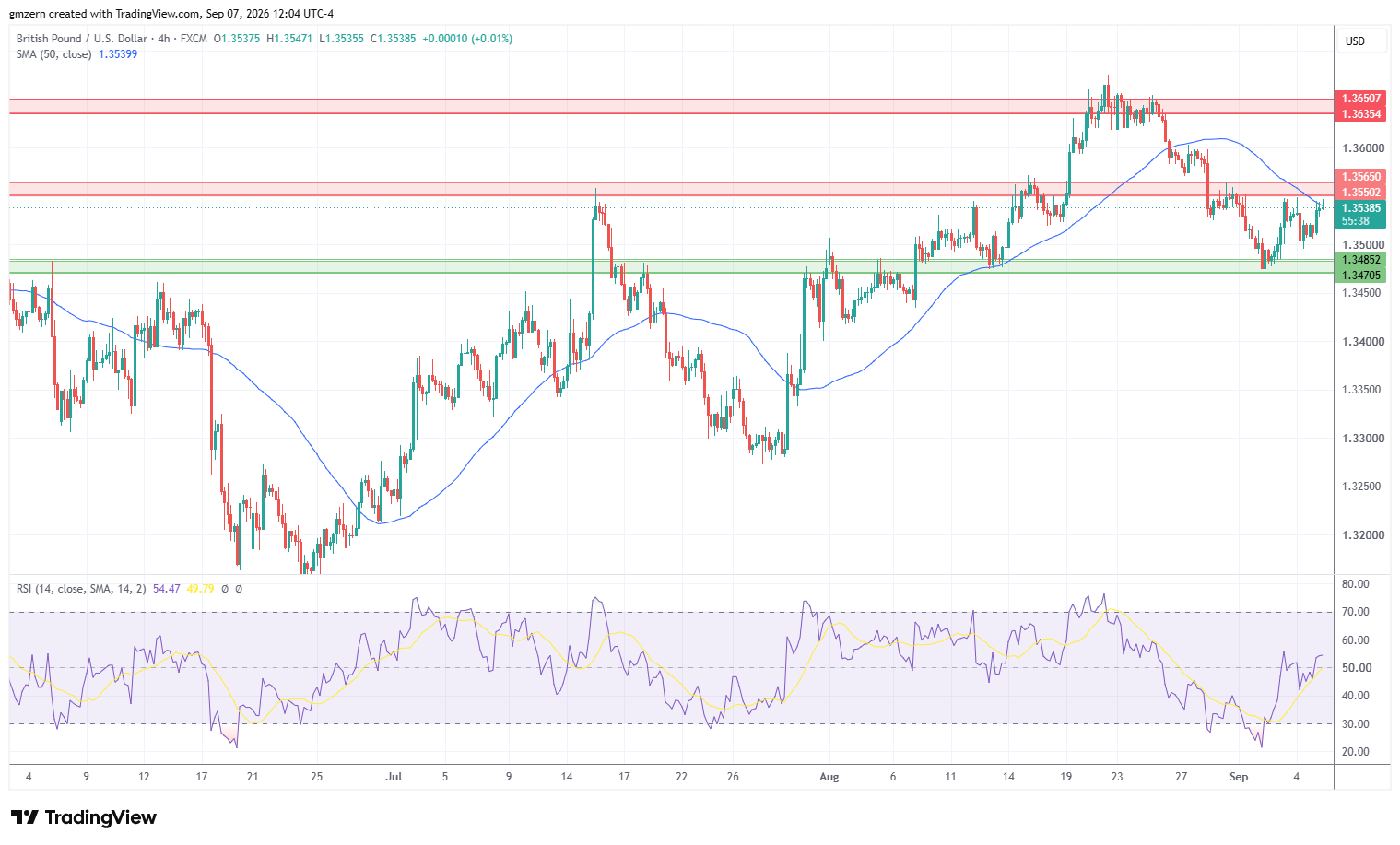
Task: Click the 1.33000 price axis value
Action: point(1363,439)
